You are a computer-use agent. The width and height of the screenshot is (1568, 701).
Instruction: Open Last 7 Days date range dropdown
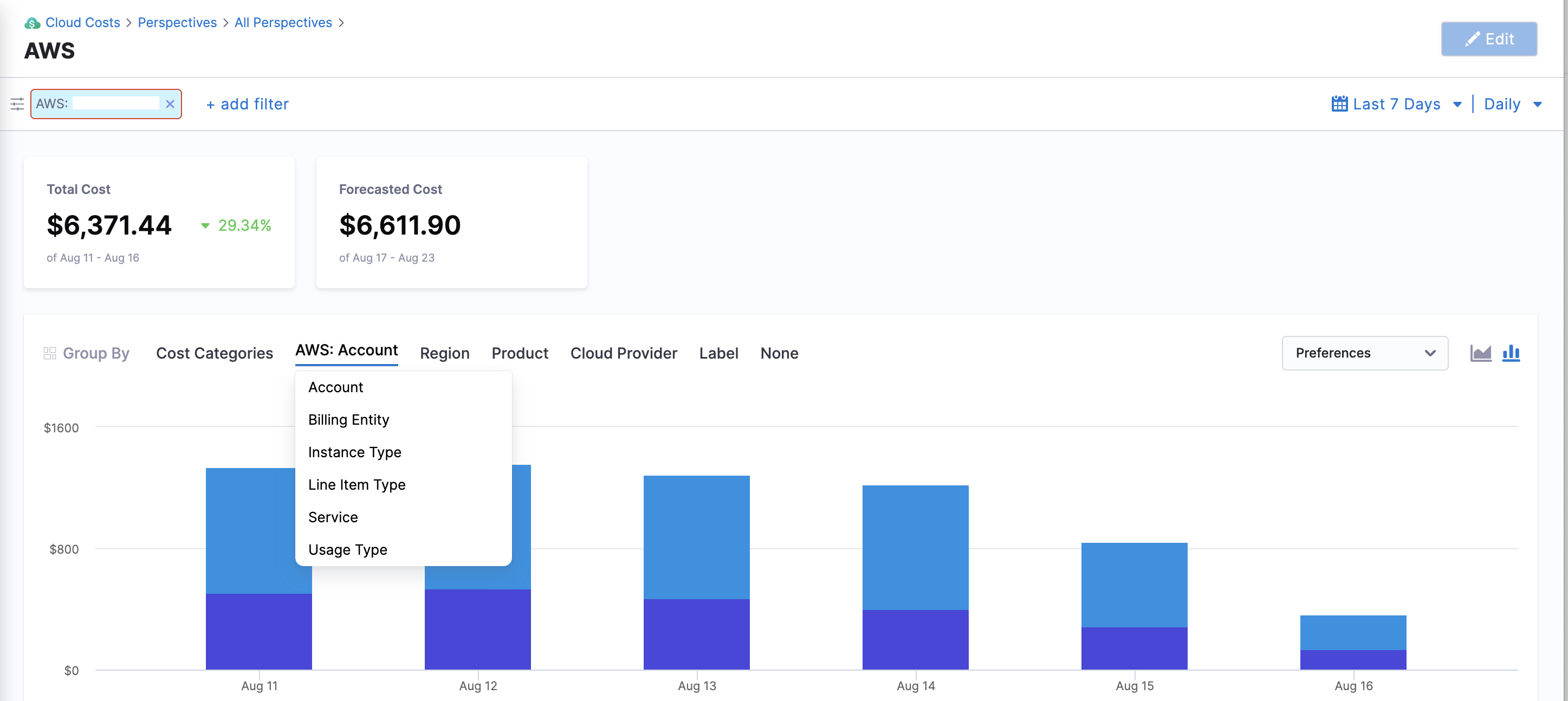(x=1396, y=104)
